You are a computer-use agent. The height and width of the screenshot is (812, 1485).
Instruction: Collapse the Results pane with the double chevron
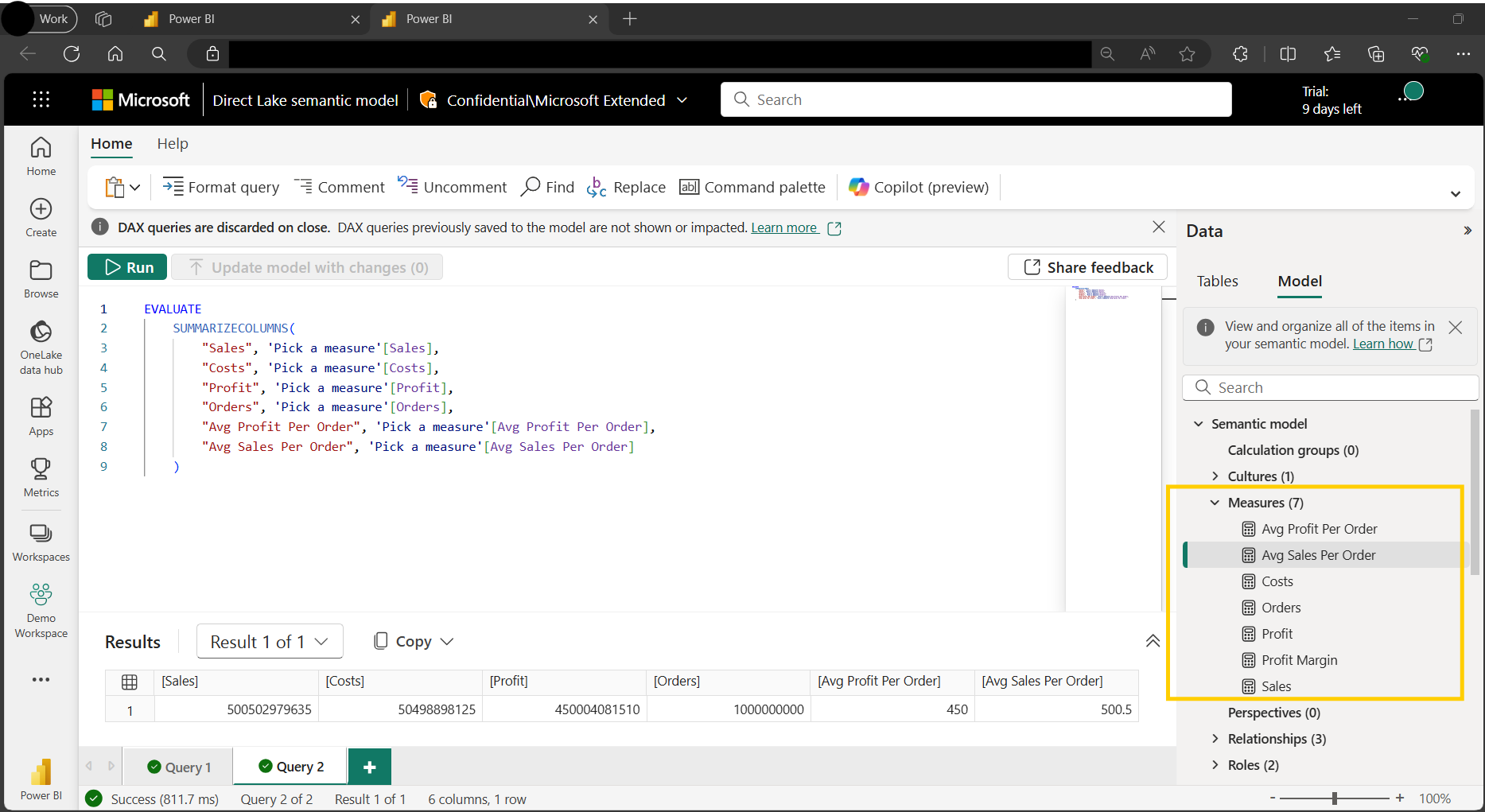pyautogui.click(x=1152, y=641)
